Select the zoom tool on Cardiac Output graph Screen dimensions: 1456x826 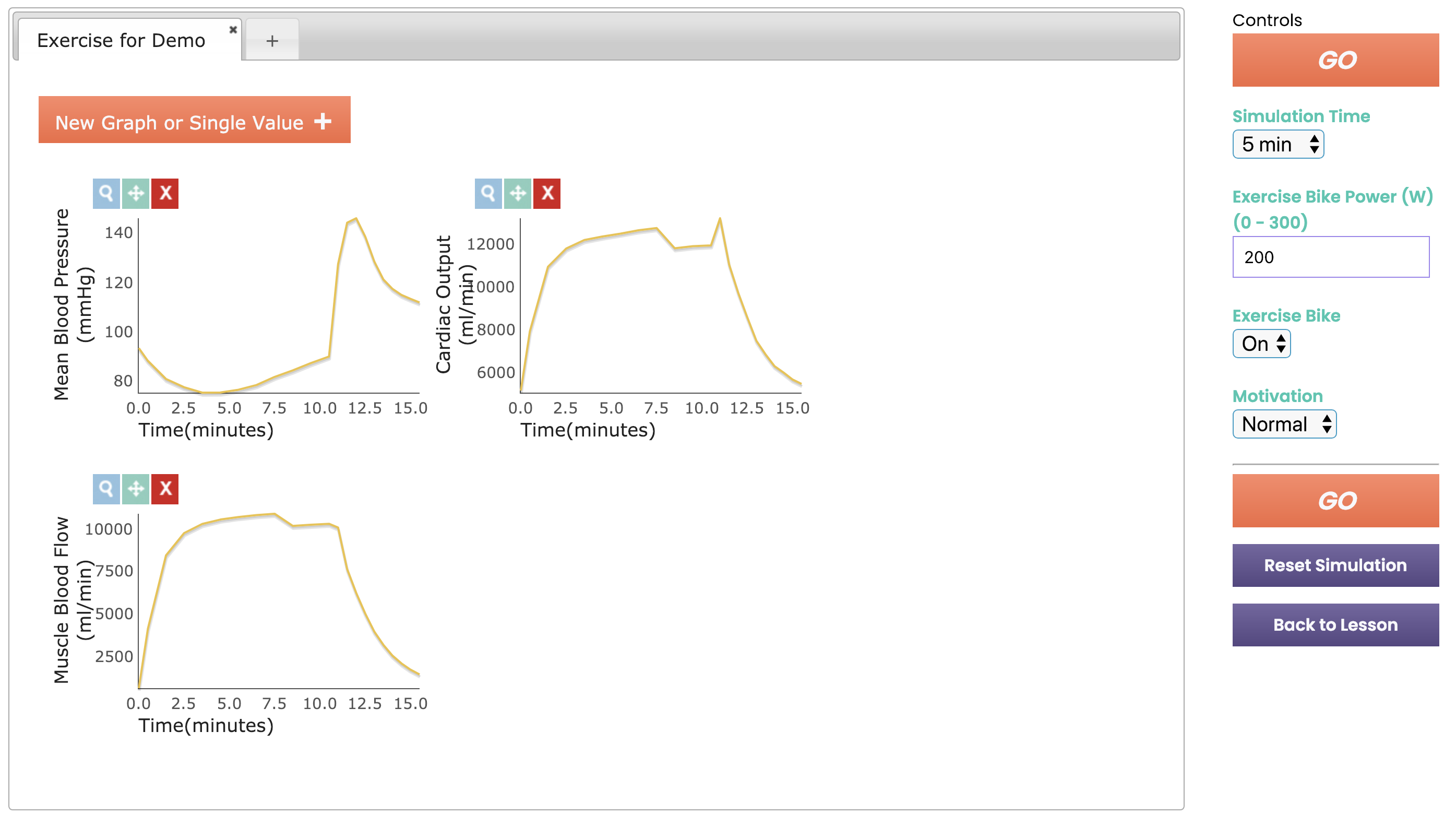pyautogui.click(x=488, y=194)
